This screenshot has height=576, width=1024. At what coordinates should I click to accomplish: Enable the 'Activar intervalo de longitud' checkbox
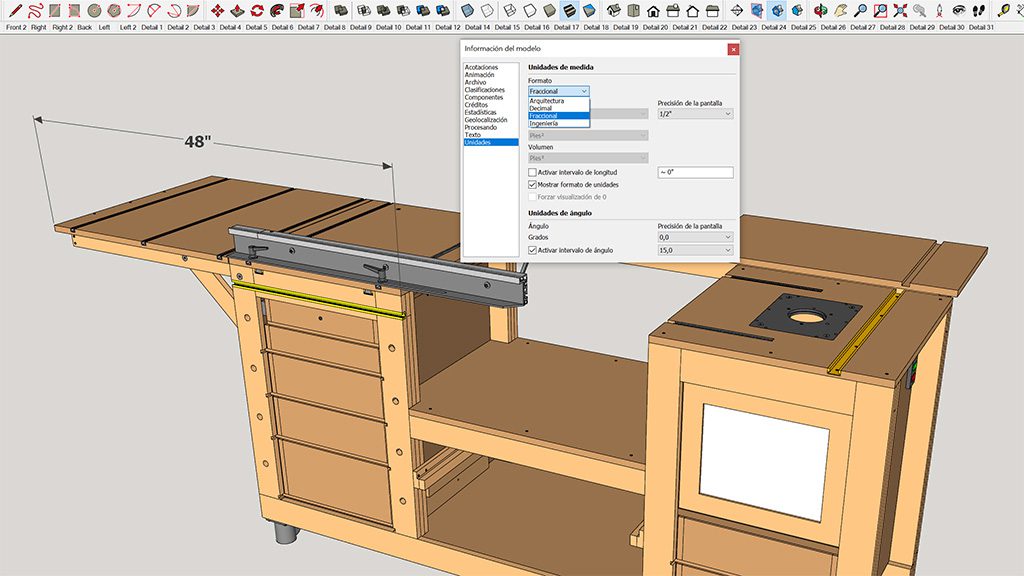pos(532,173)
